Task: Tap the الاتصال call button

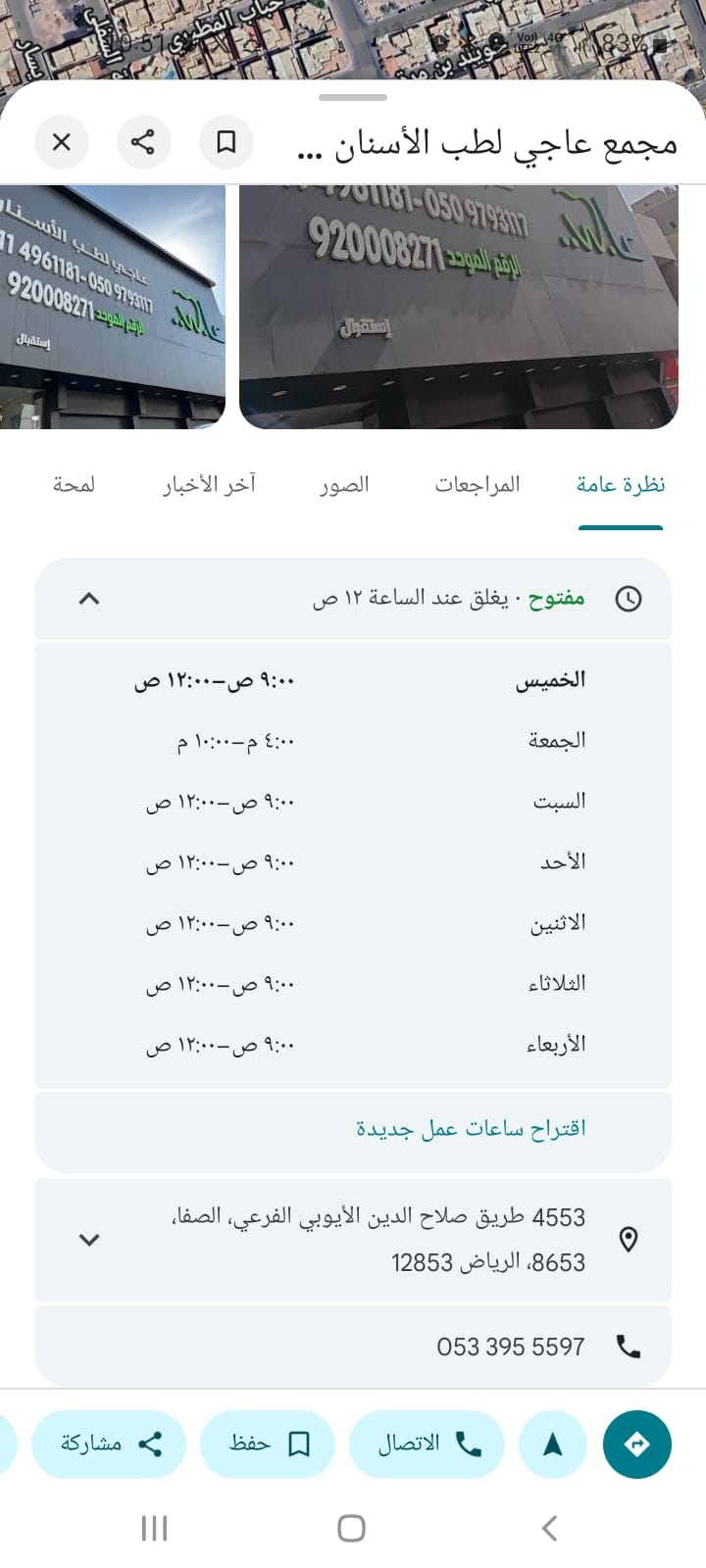Action: click(x=428, y=1444)
